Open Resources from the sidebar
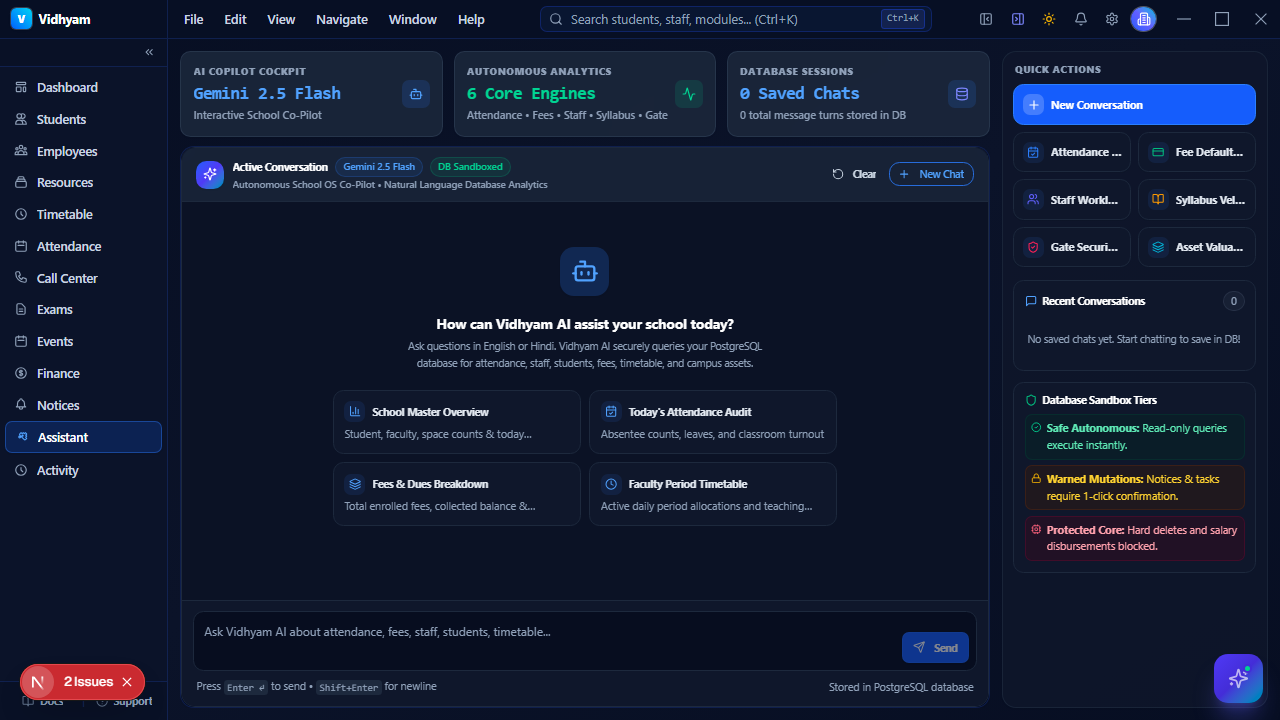This screenshot has height=720, width=1280. 83,182
